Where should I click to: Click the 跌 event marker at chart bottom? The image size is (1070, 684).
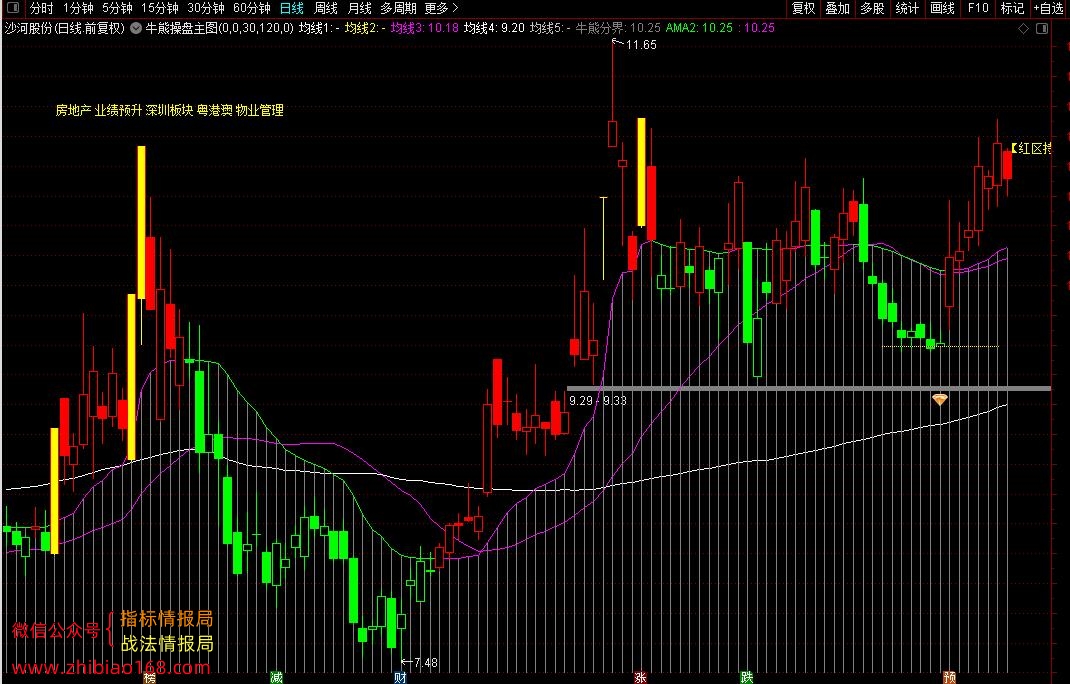747,678
